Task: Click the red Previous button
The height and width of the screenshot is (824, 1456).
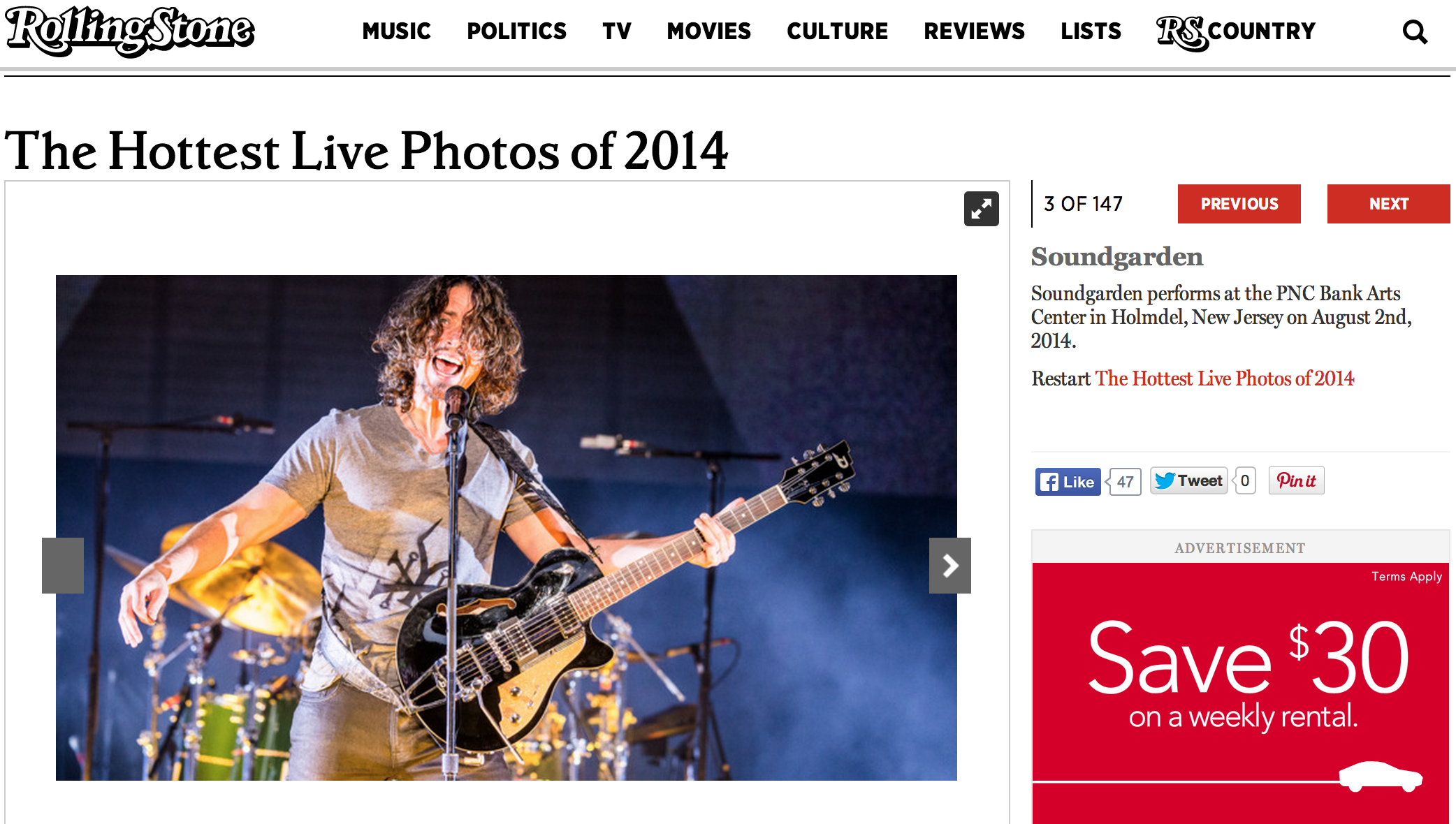Action: pos(1239,204)
